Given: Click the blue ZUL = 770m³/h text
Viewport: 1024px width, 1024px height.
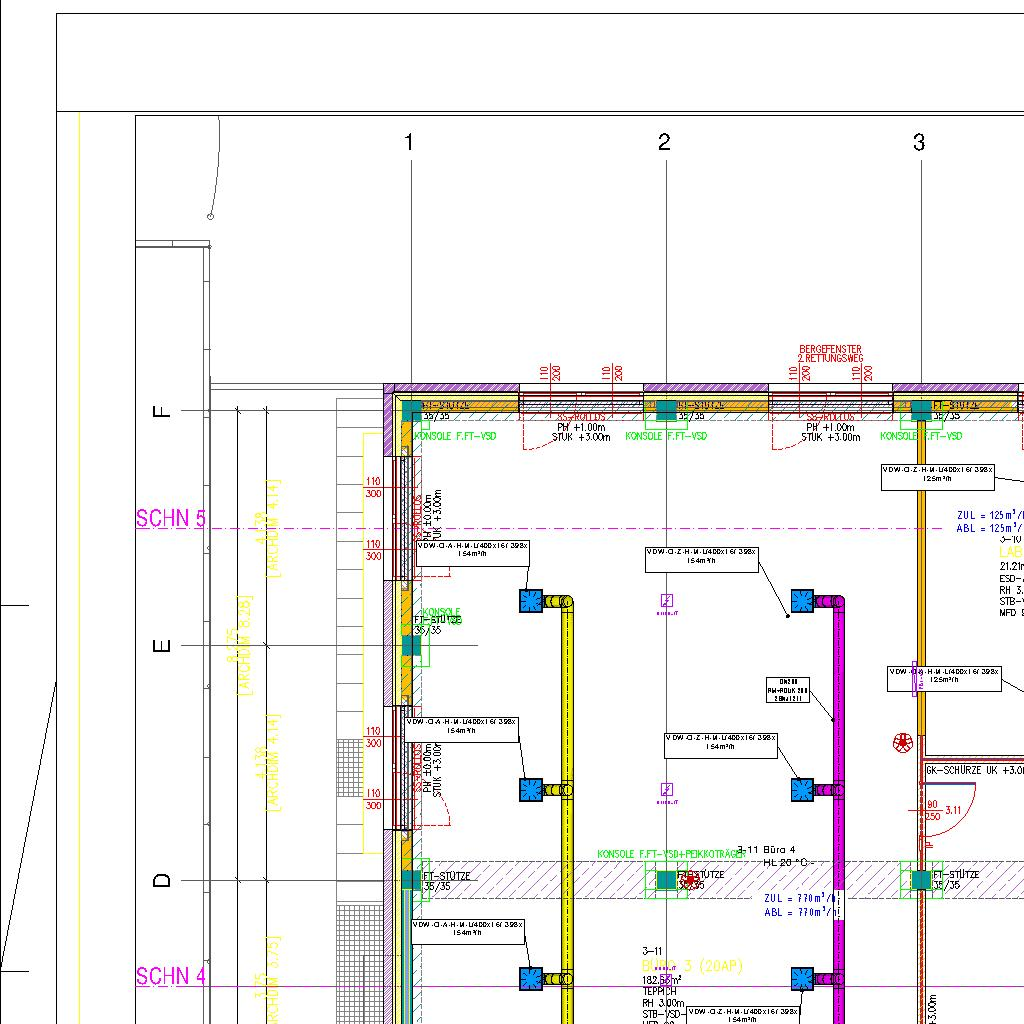Looking at the screenshot, I should point(801,899).
